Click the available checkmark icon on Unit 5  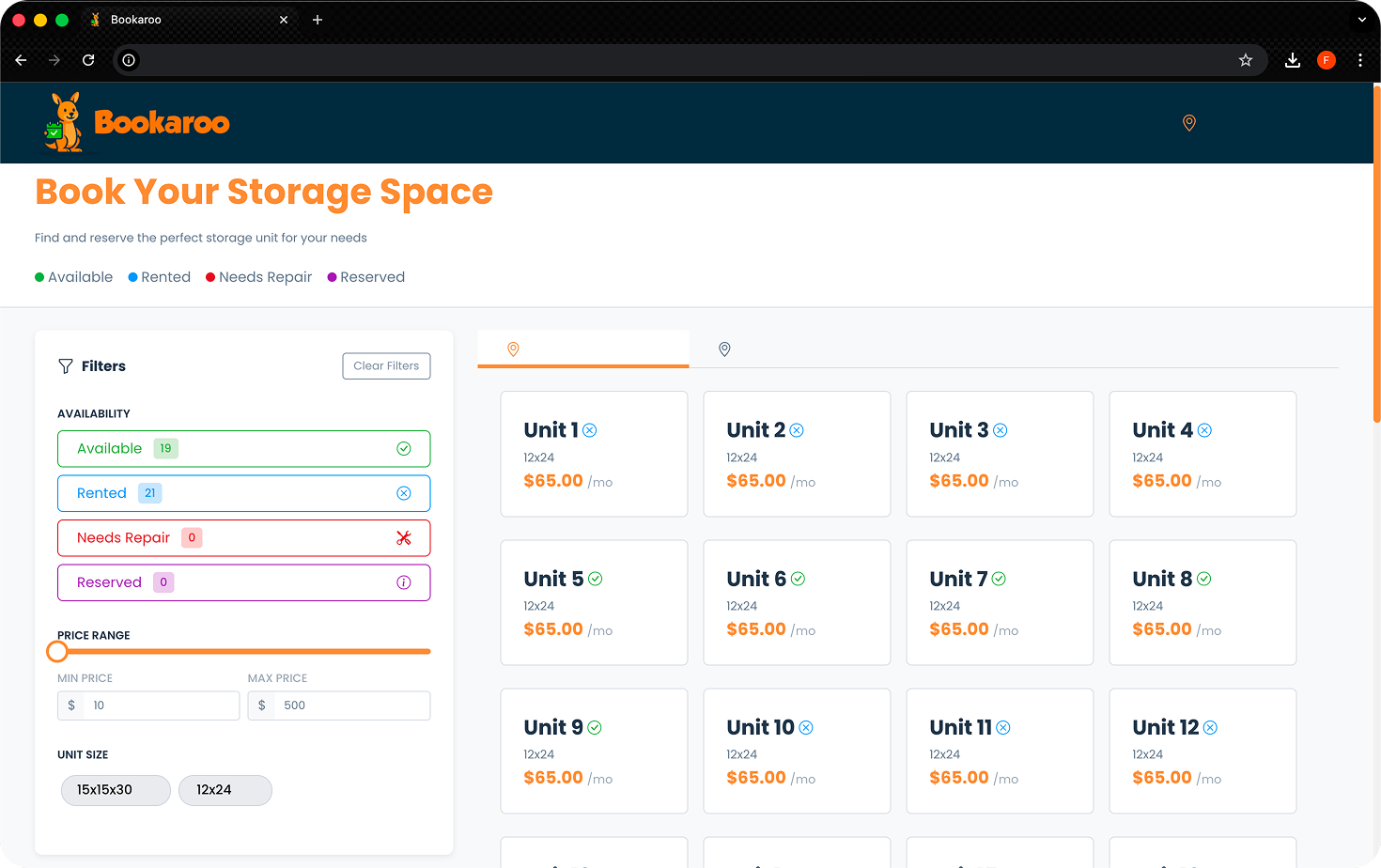coord(596,579)
